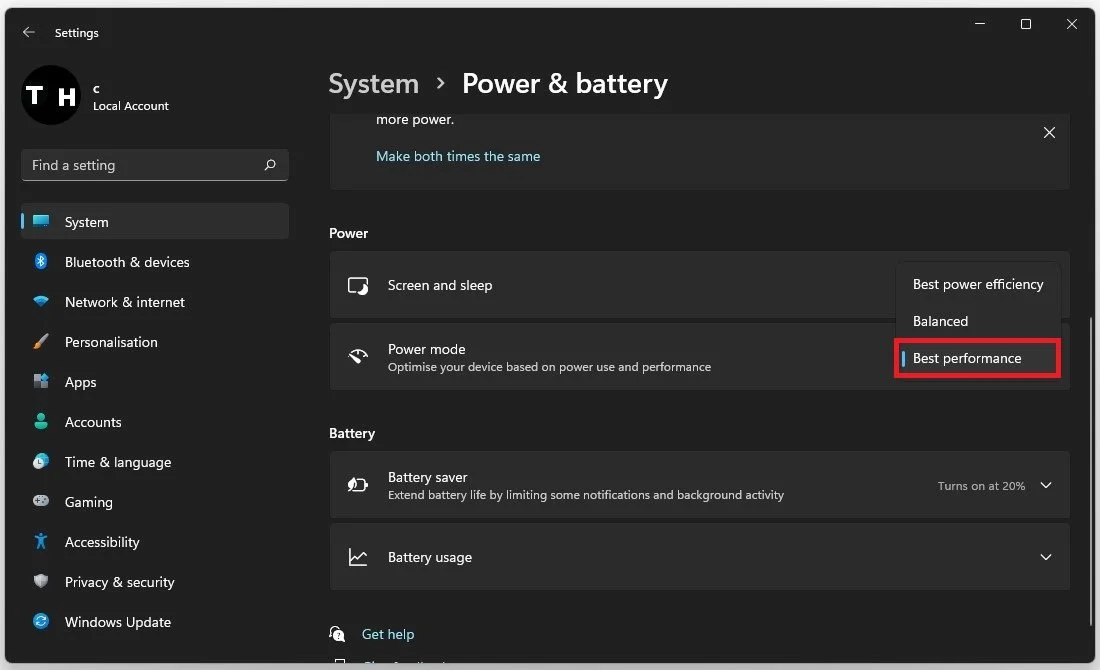
Task: Click the vertical scrollbar of the page
Action: tap(1091, 470)
